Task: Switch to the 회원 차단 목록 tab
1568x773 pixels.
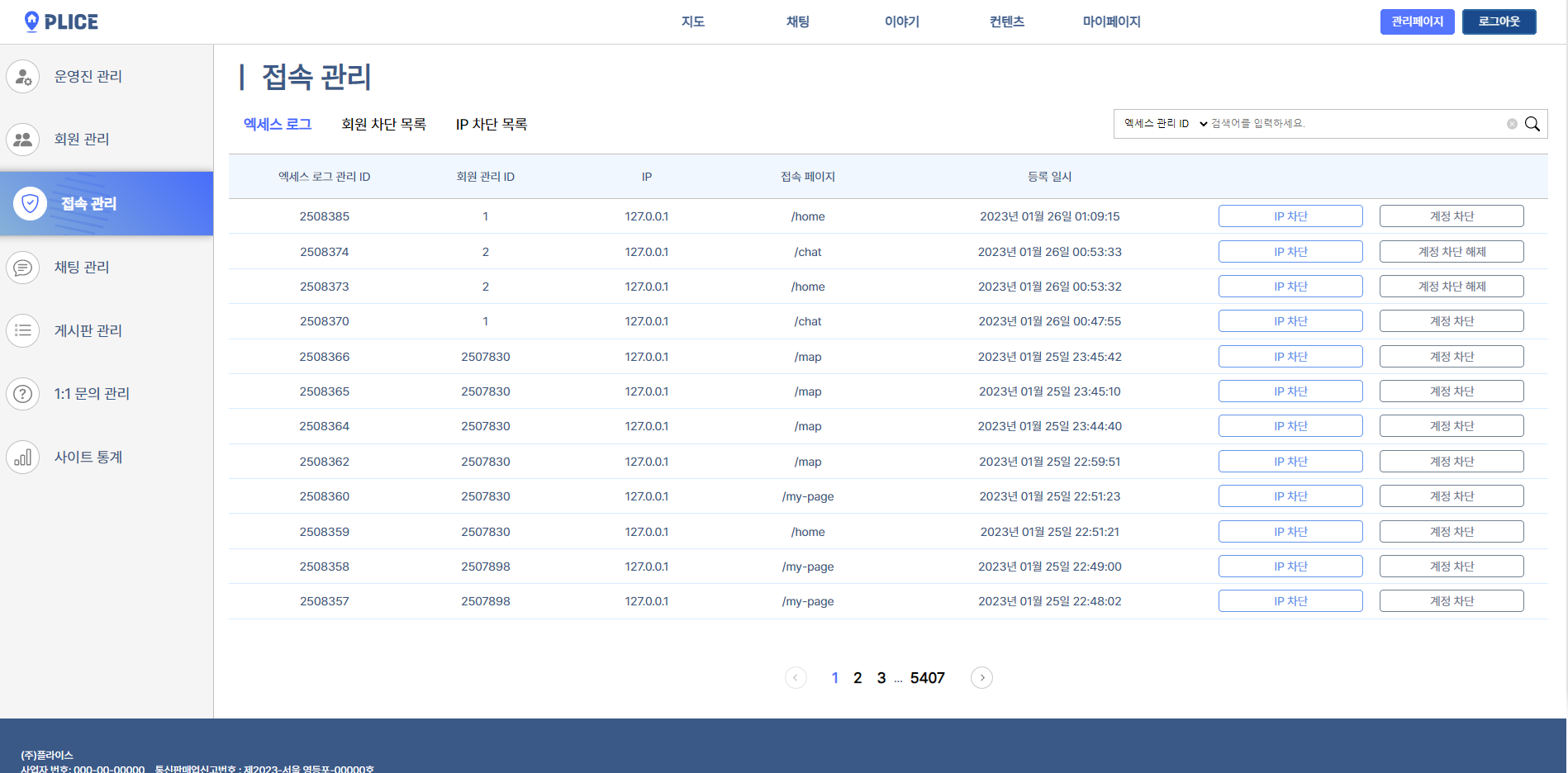Action: (x=383, y=124)
